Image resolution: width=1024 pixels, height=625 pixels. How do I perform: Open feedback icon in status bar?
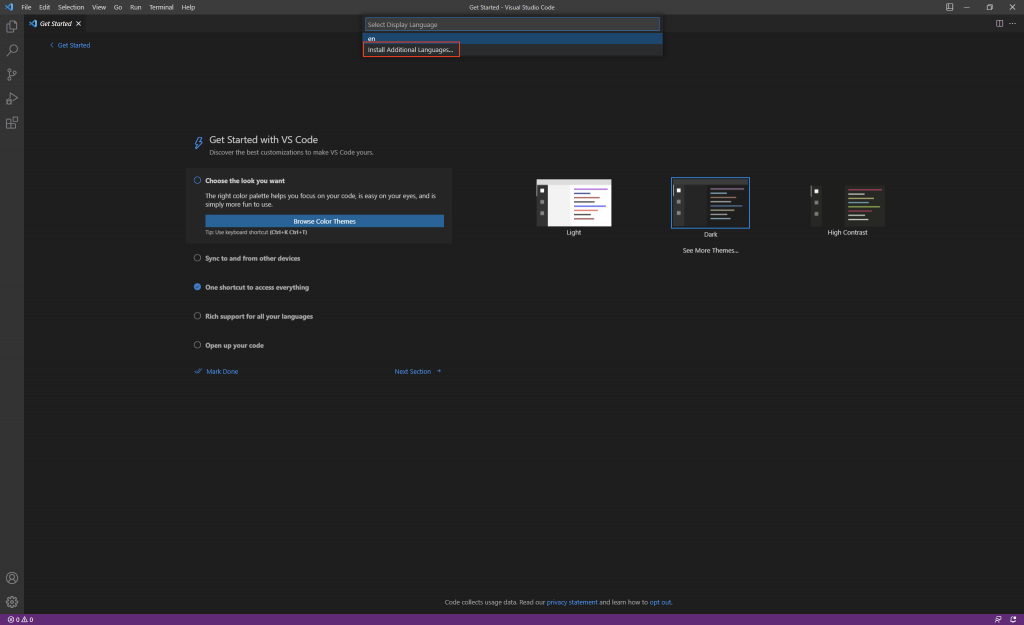[998, 620]
